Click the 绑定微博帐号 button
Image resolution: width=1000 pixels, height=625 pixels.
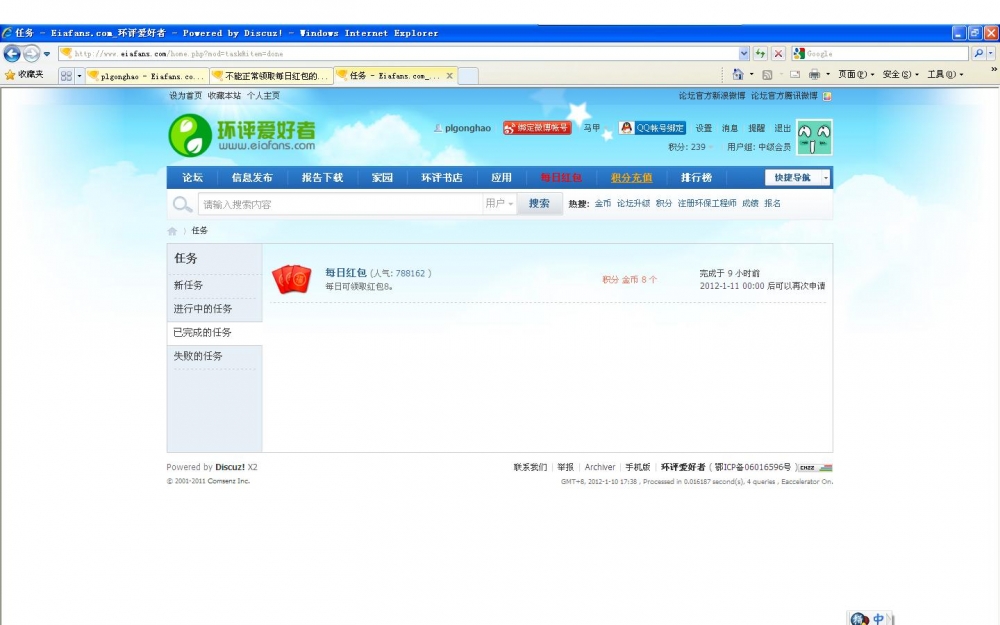(537, 128)
